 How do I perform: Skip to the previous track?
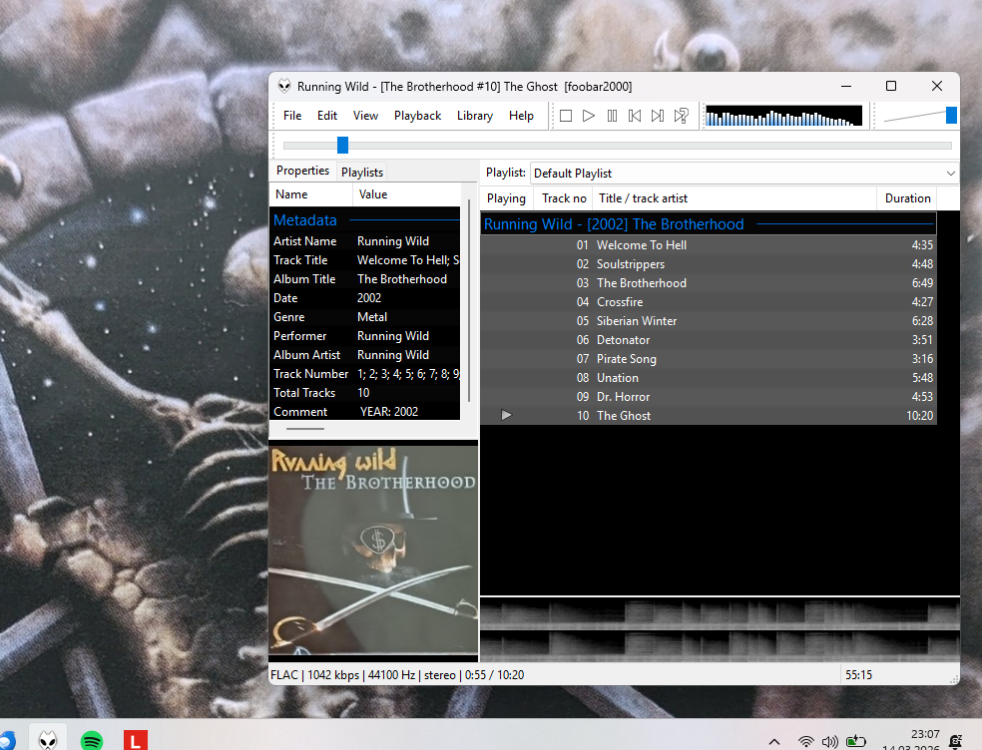(x=635, y=116)
